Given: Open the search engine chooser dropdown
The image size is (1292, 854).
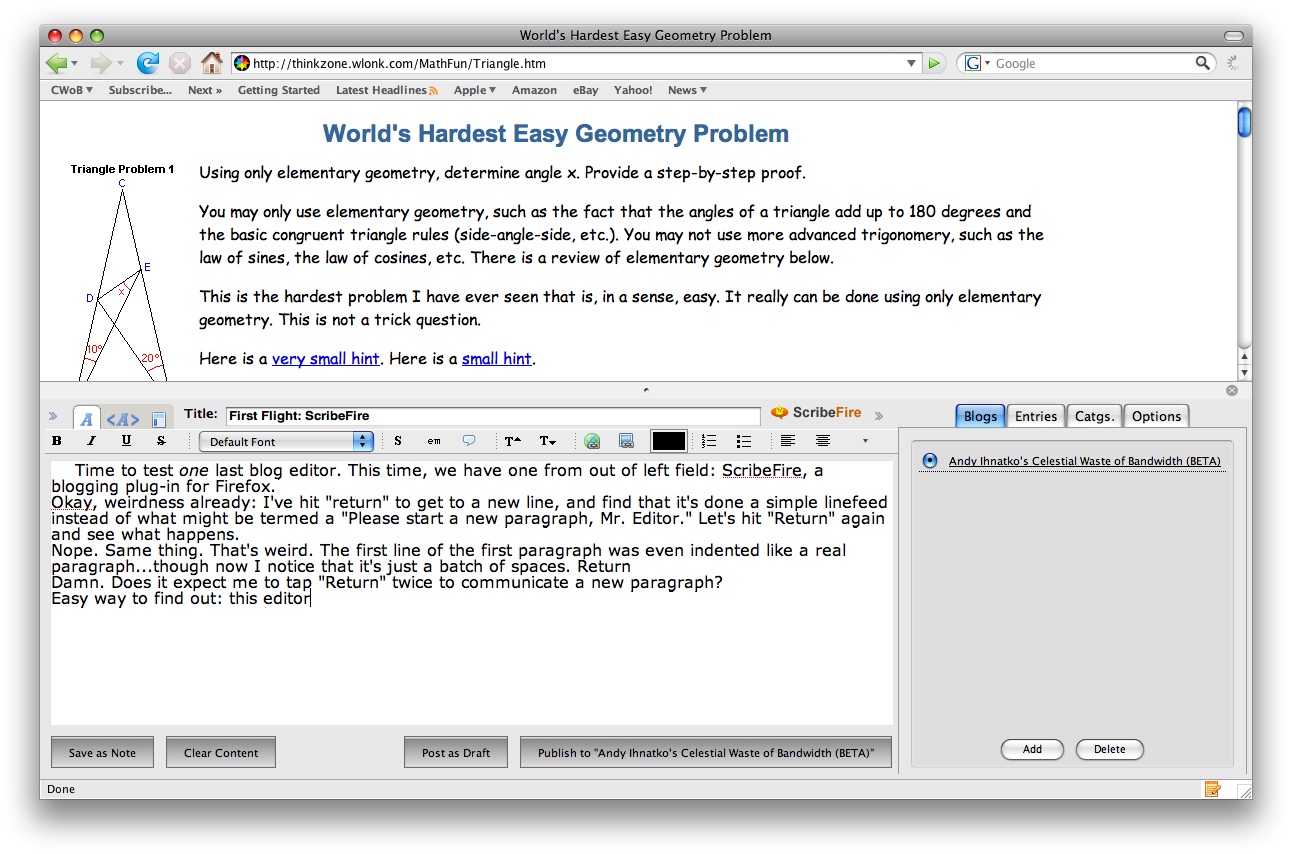Looking at the screenshot, I should point(987,63).
